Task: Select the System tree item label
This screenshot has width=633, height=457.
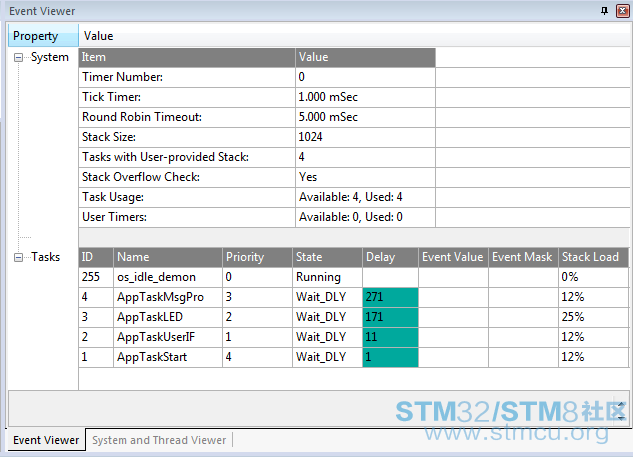Action: [x=50, y=57]
